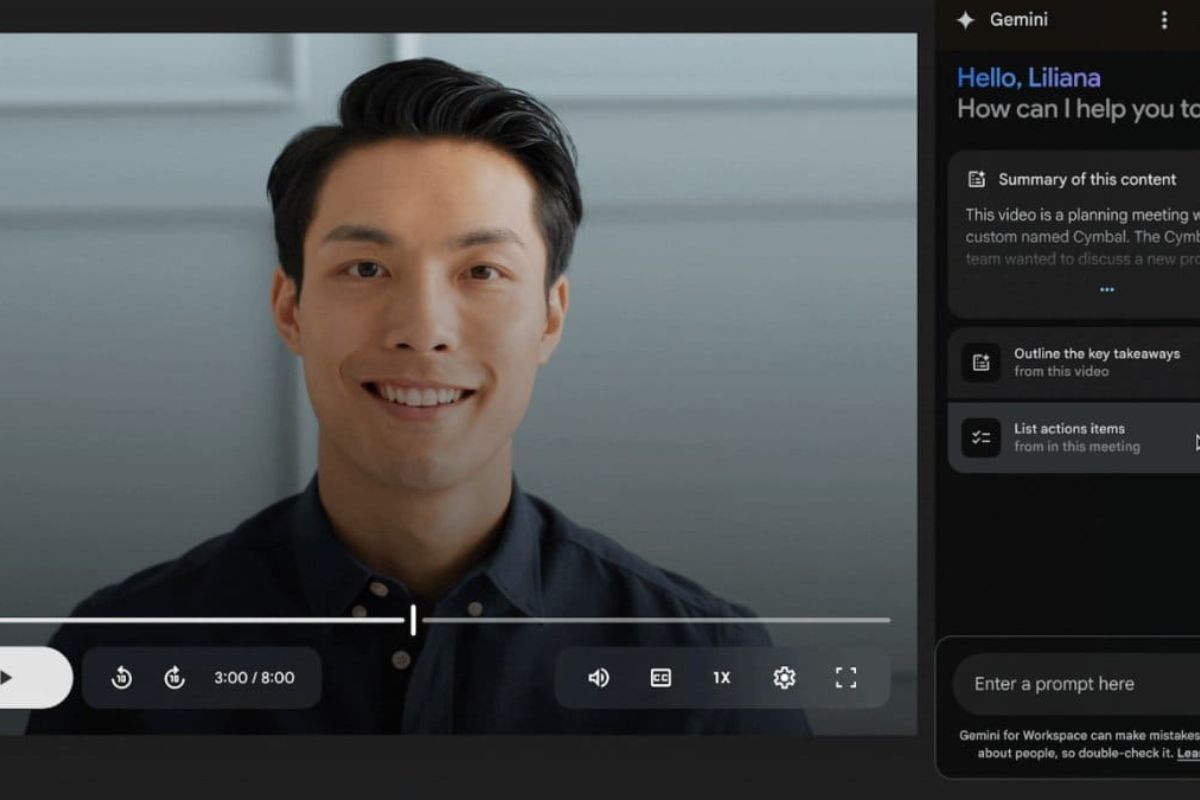Open video settings gear icon
Screen dimensions: 1200x800
coord(784,678)
